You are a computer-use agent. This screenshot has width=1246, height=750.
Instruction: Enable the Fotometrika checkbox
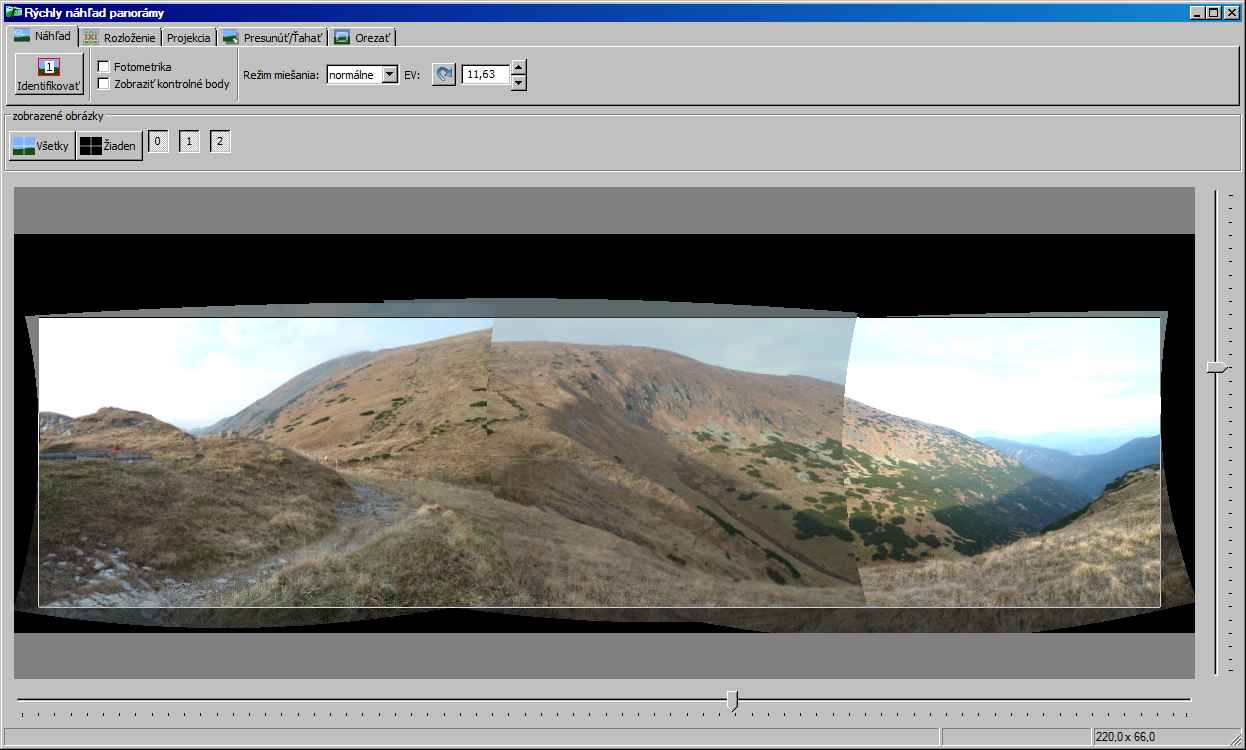tap(103, 67)
